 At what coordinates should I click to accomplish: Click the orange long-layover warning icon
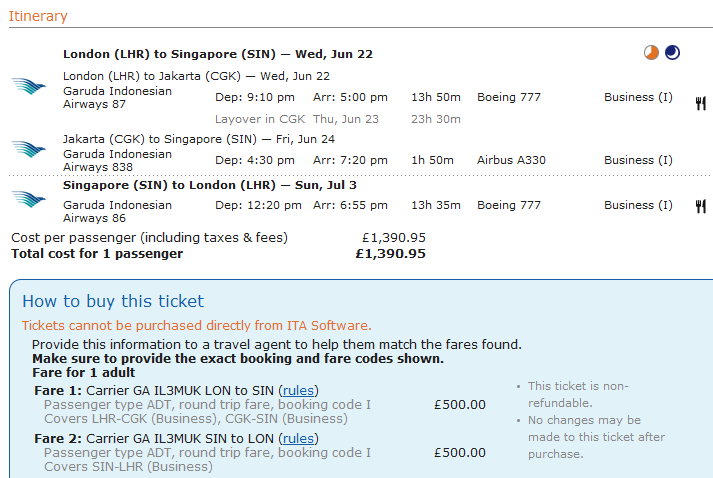pyautogui.click(x=651, y=53)
